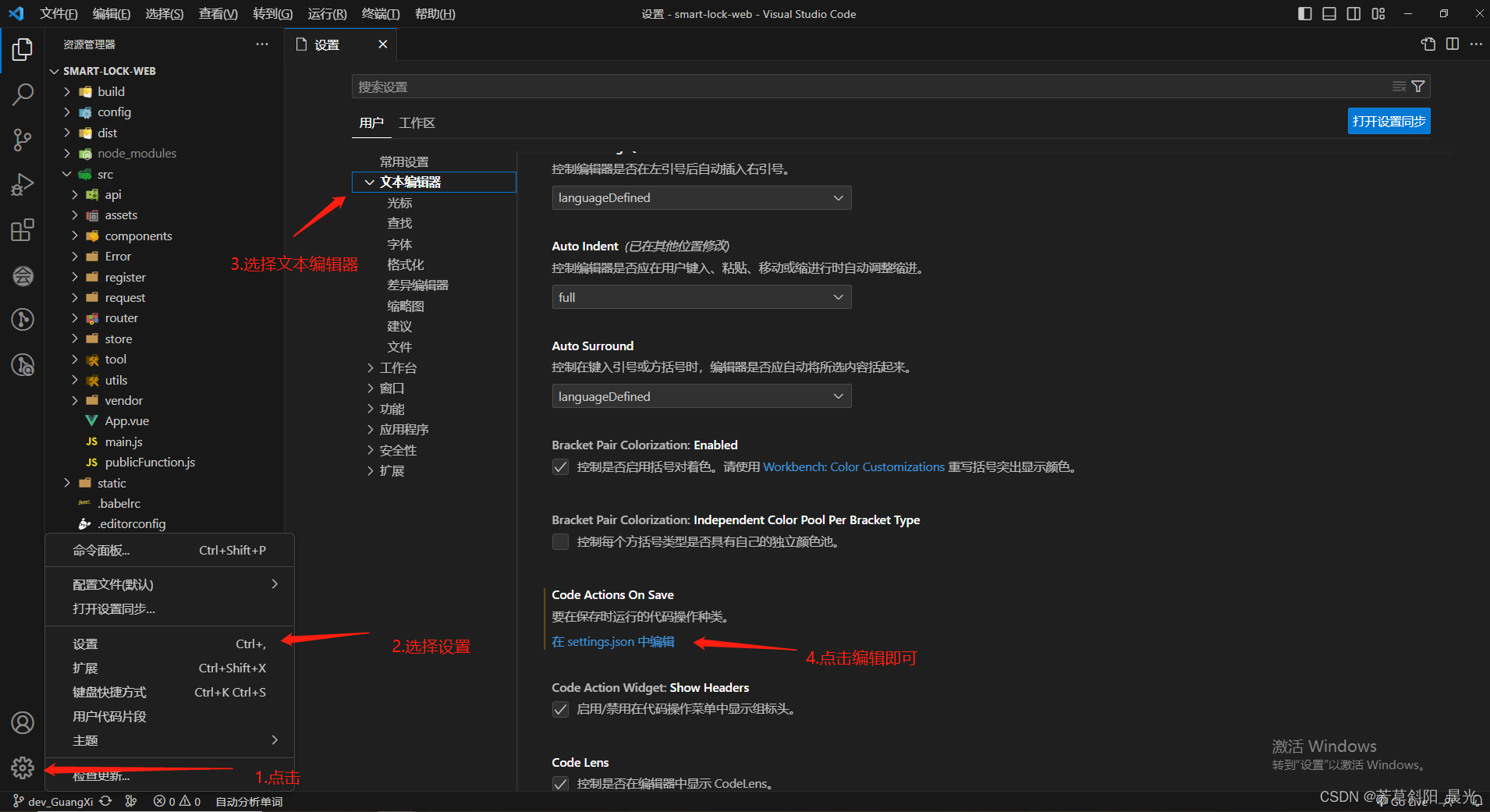The width and height of the screenshot is (1490, 812).
Task: Open the Source Control view
Action: 23,139
